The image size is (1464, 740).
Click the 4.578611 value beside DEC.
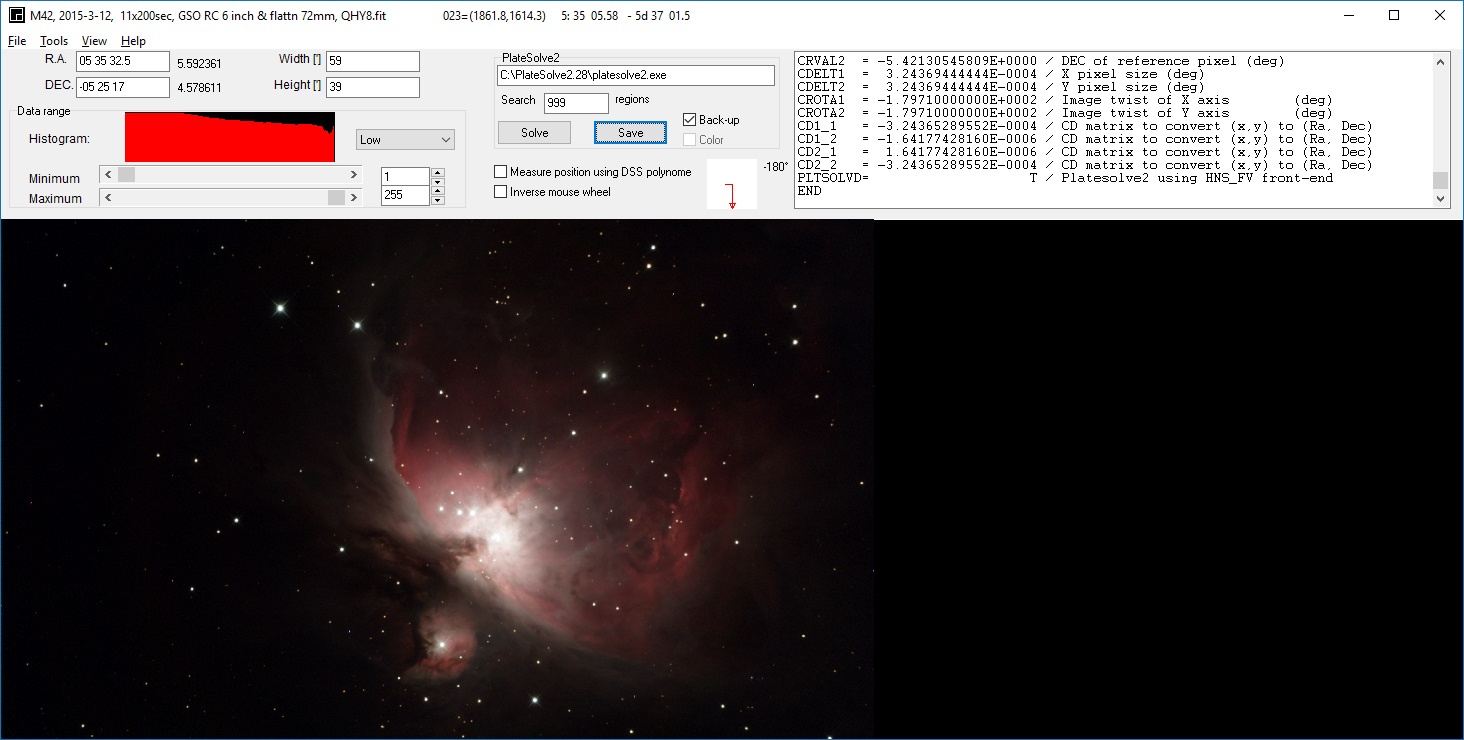pos(199,88)
